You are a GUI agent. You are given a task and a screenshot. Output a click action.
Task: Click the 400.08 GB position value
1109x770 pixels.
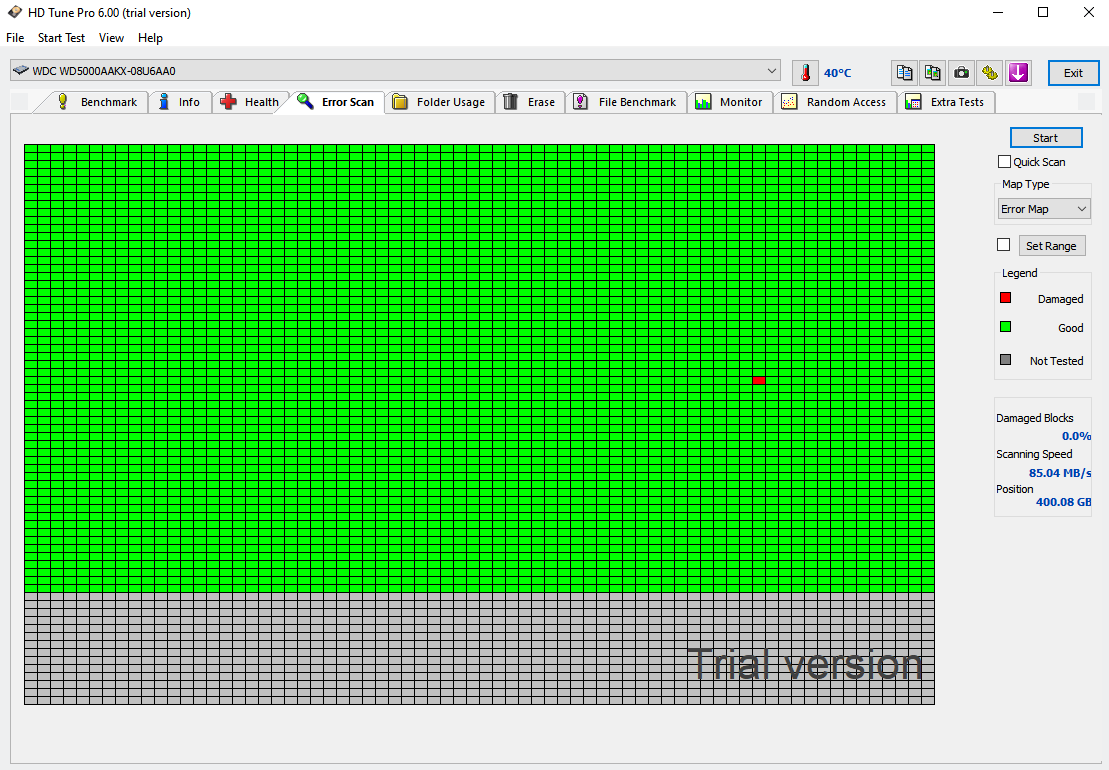point(1063,501)
